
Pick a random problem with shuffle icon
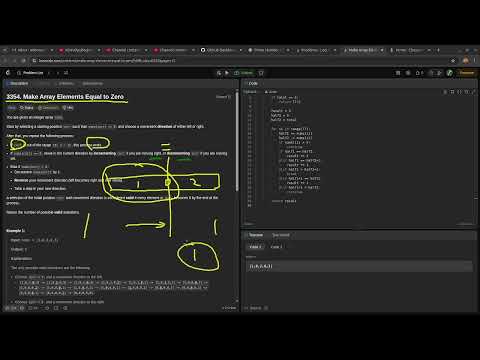click(x=66, y=73)
